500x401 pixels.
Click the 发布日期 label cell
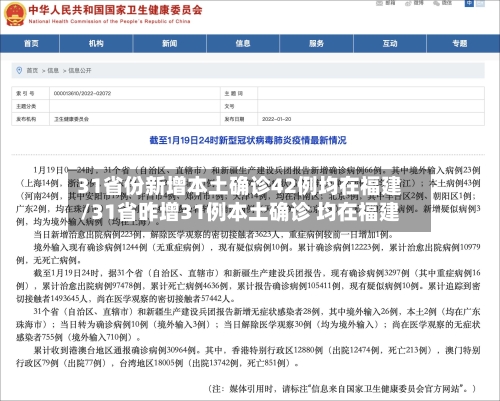(x=239, y=119)
